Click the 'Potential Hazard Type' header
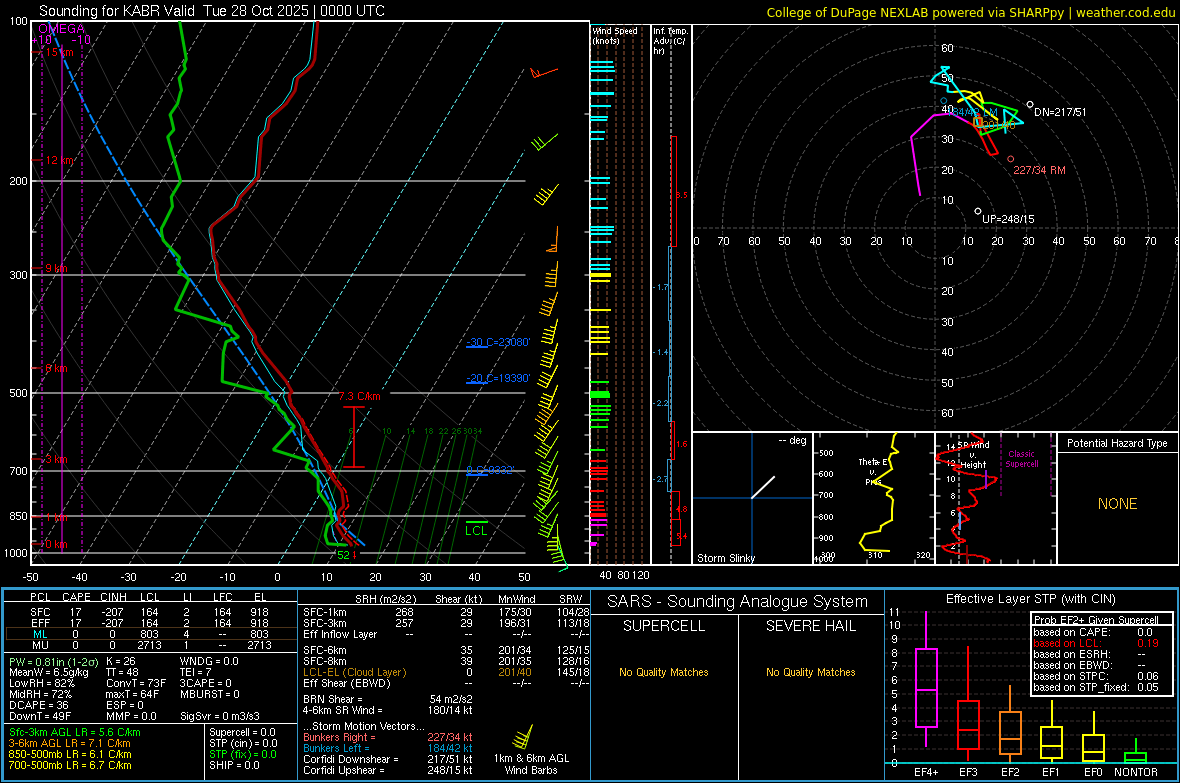1180x783 pixels. [1117, 443]
